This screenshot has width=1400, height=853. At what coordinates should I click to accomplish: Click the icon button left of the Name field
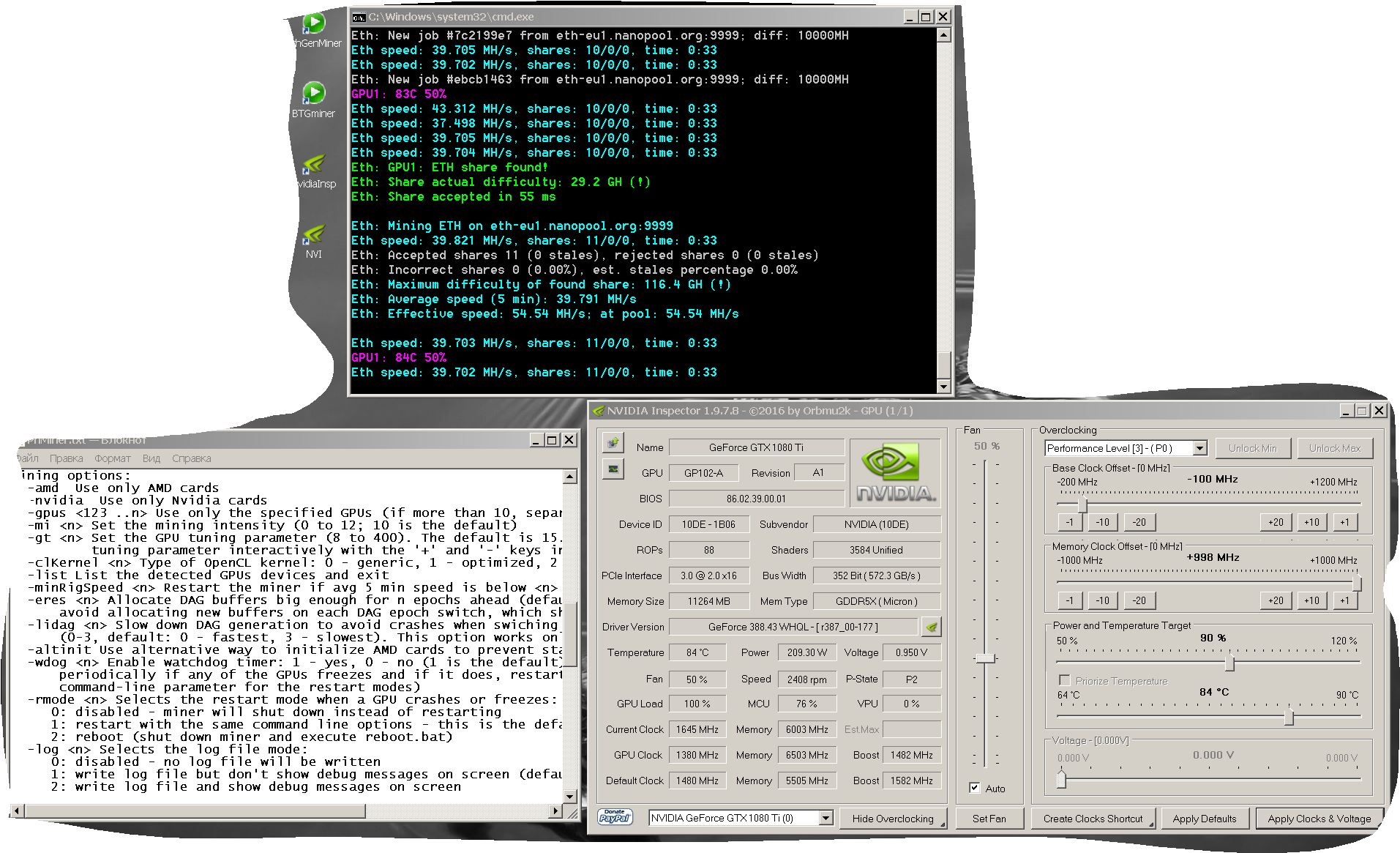[x=613, y=443]
